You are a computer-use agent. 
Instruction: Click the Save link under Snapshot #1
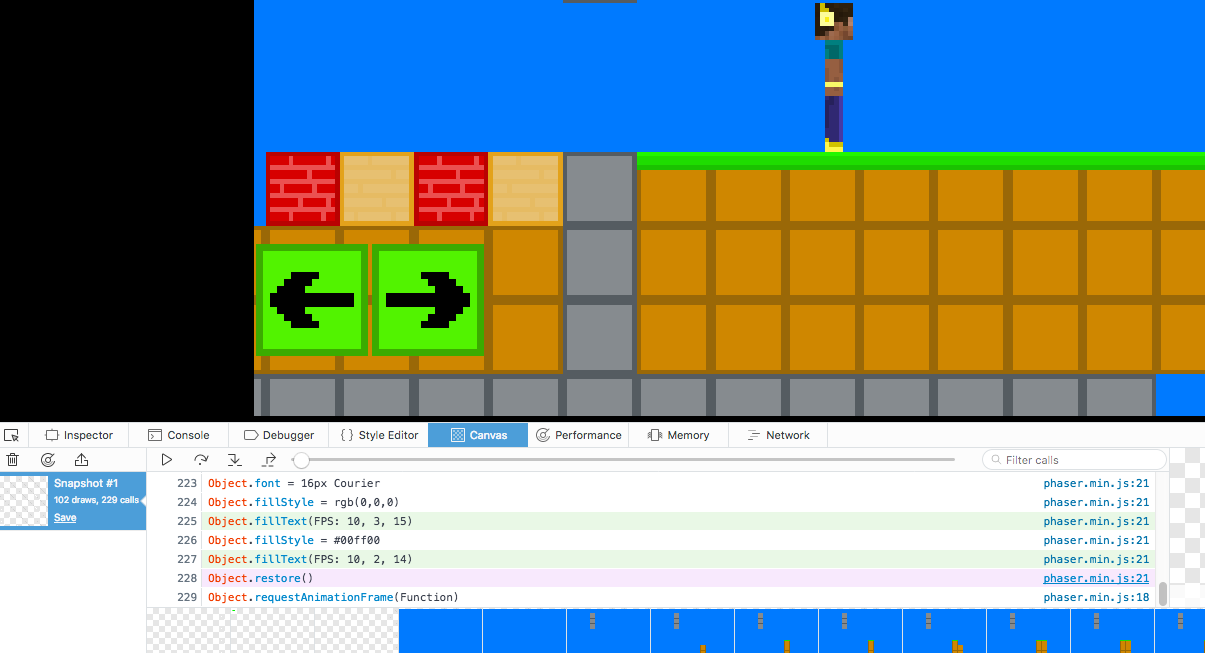pos(65,518)
